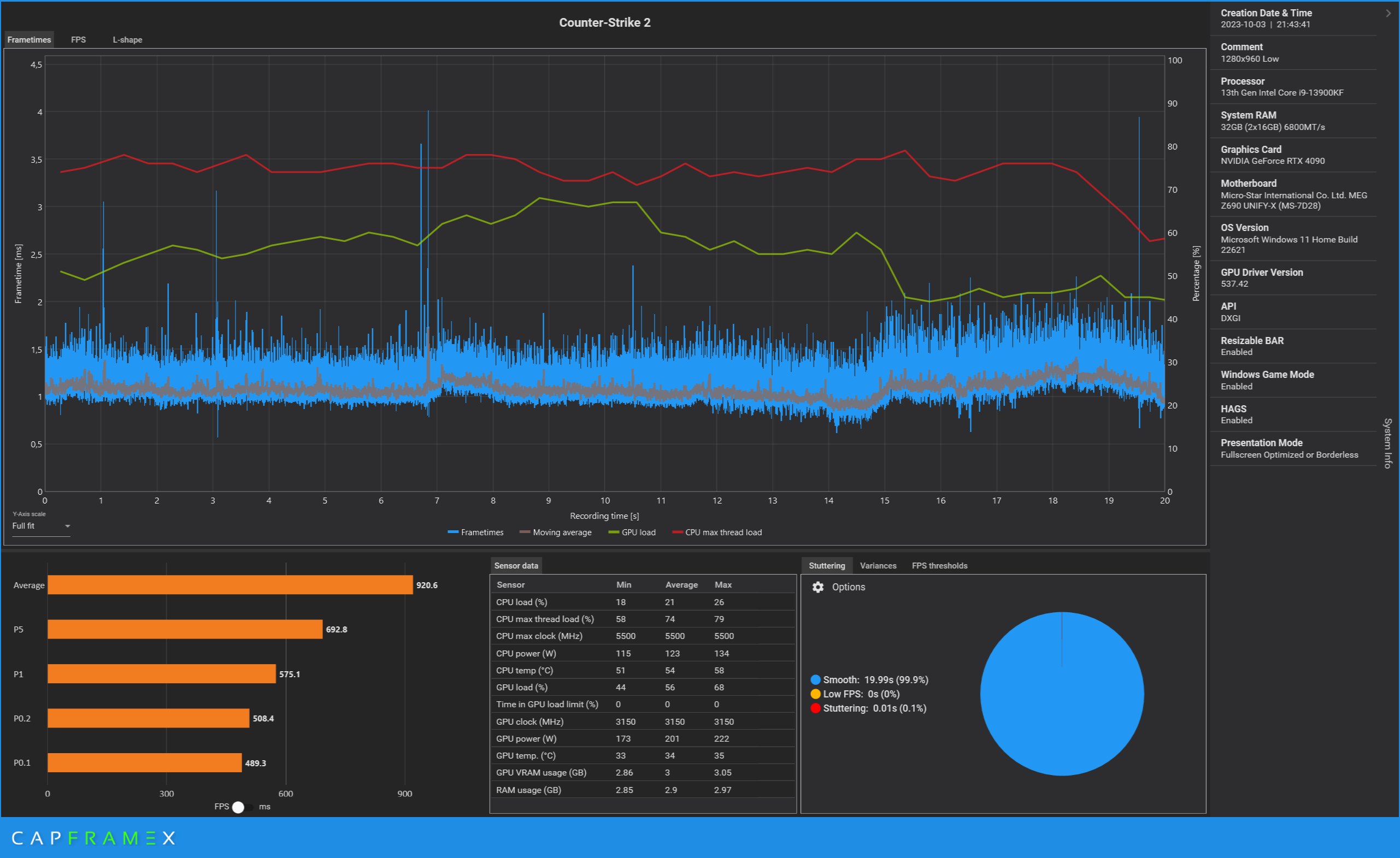Toggle GPU load legend entry
The image size is (1400, 858).
tap(632, 532)
